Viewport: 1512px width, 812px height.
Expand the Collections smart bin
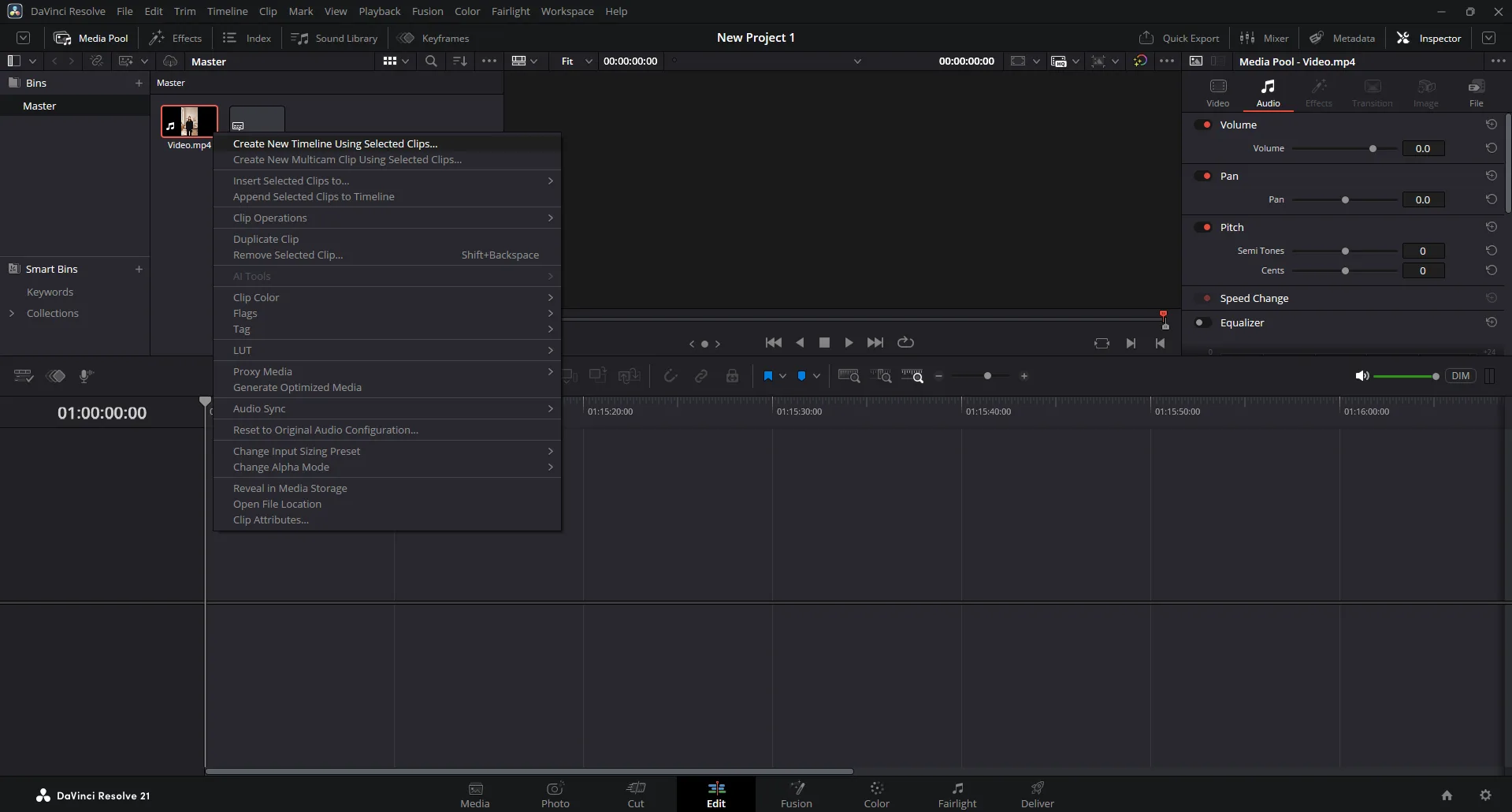click(12, 313)
